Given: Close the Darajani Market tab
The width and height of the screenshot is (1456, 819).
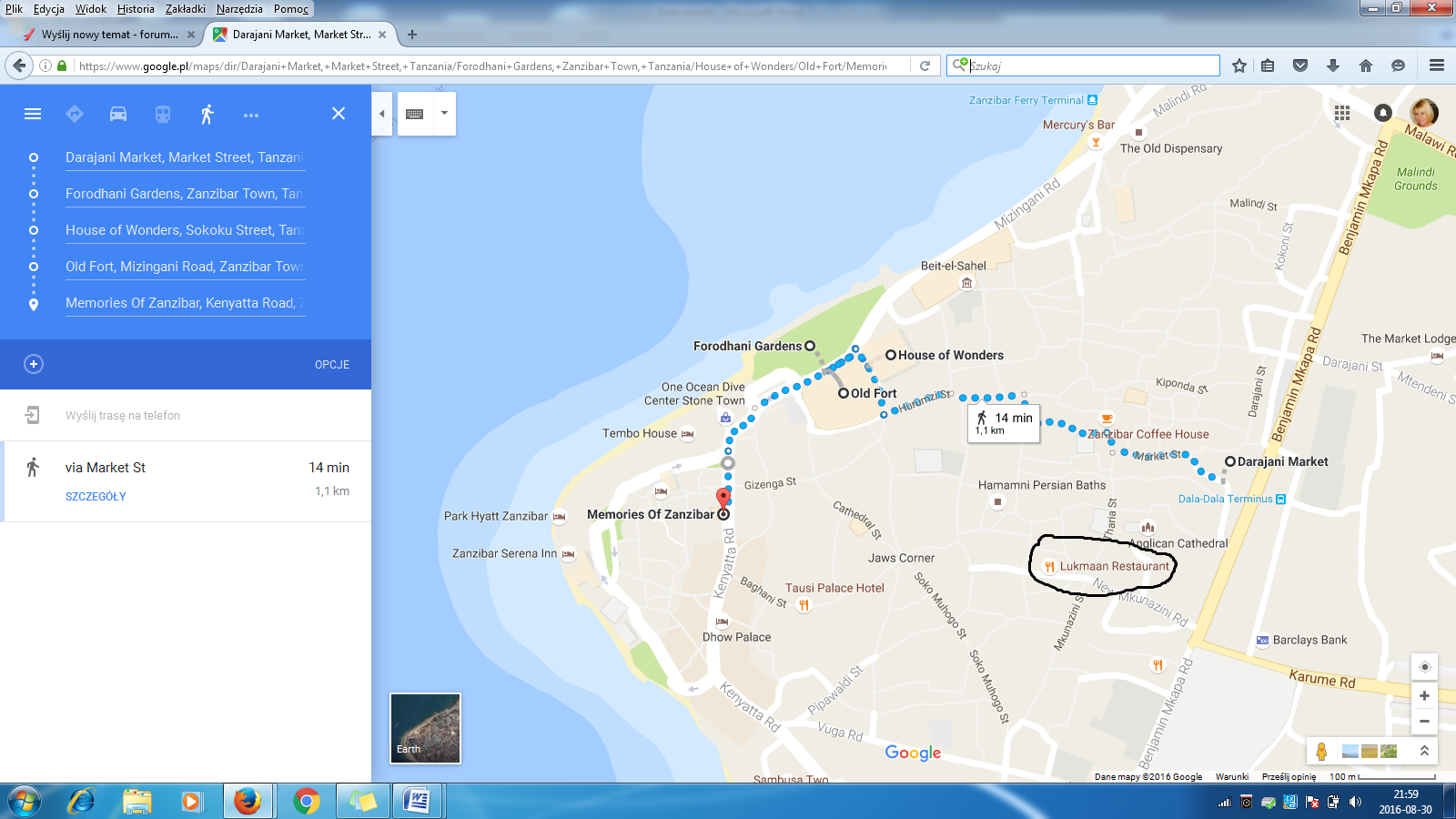Looking at the screenshot, I should pyautogui.click(x=382, y=35).
